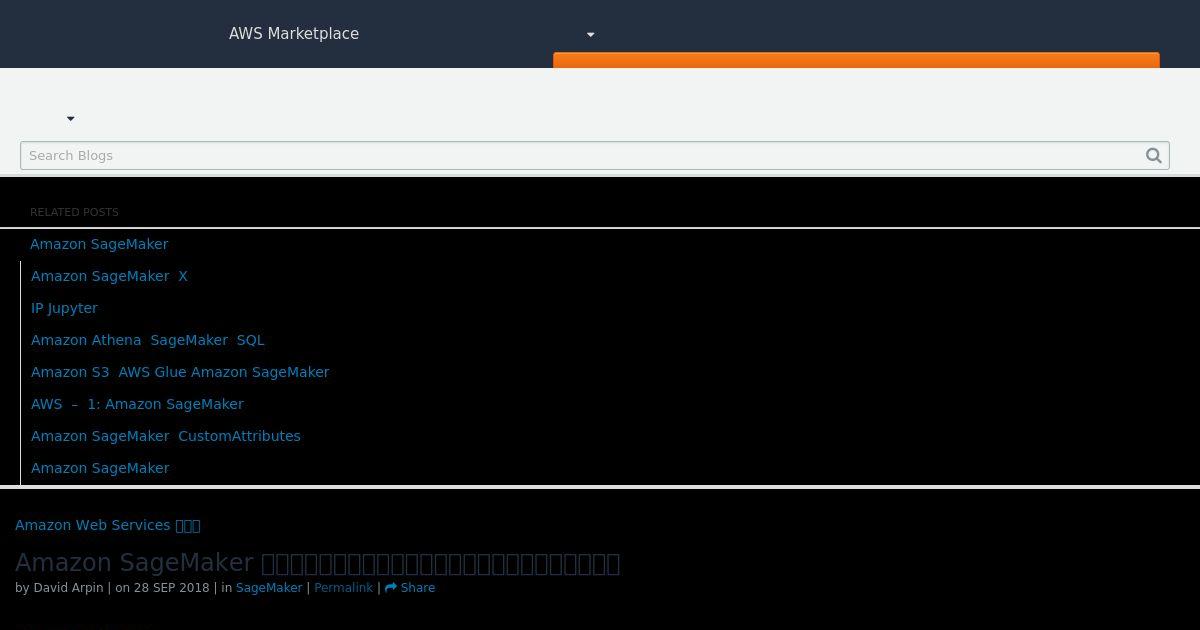Click the Share arrow icon
Viewport: 1200px width, 630px height.
point(391,588)
